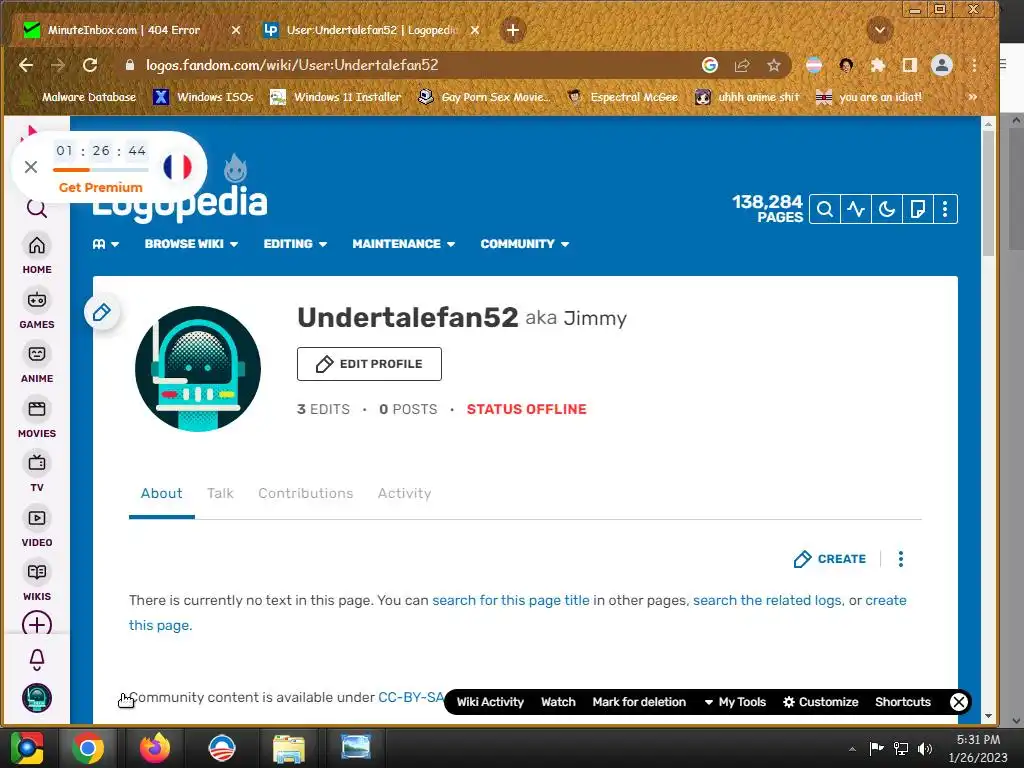Open the Fandom sidebar search icon
Viewport: 1024px width, 768px height.
coord(37,209)
